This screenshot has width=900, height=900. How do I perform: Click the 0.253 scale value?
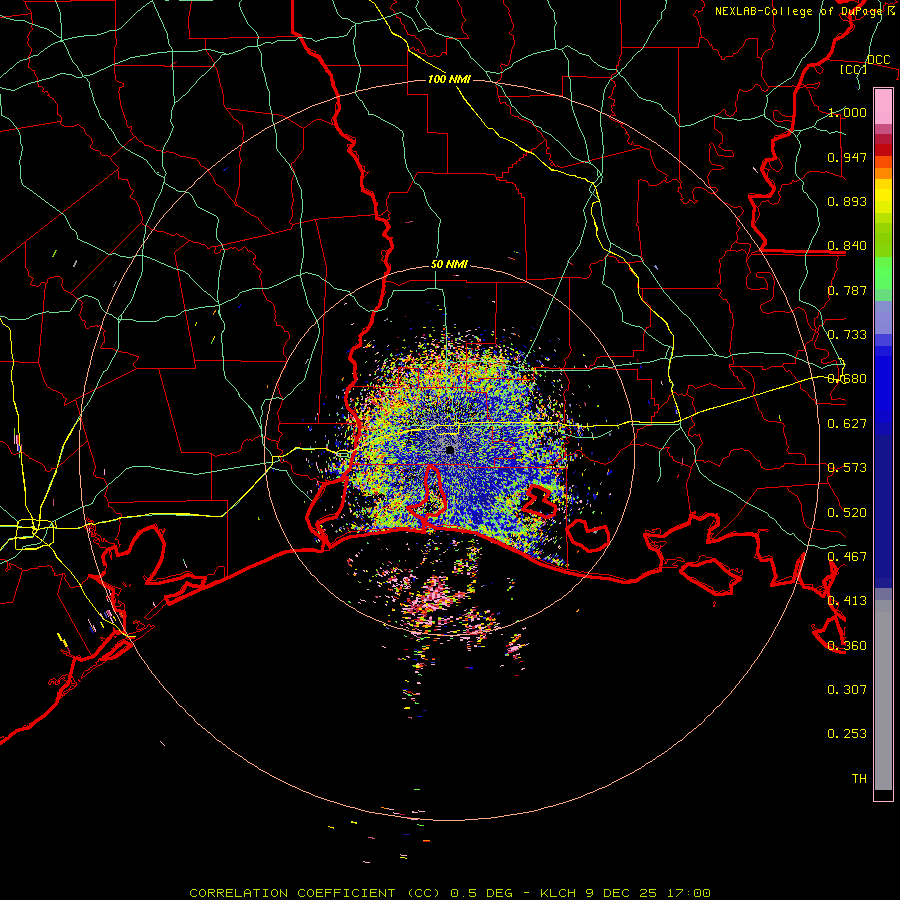coord(847,734)
